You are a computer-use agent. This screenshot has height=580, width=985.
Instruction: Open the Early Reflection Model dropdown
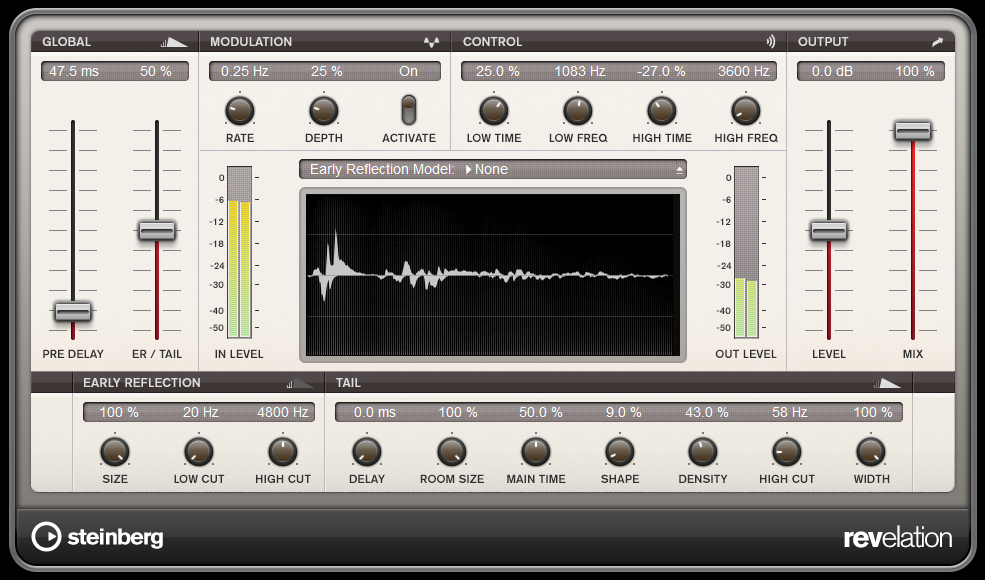pyautogui.click(x=492, y=169)
